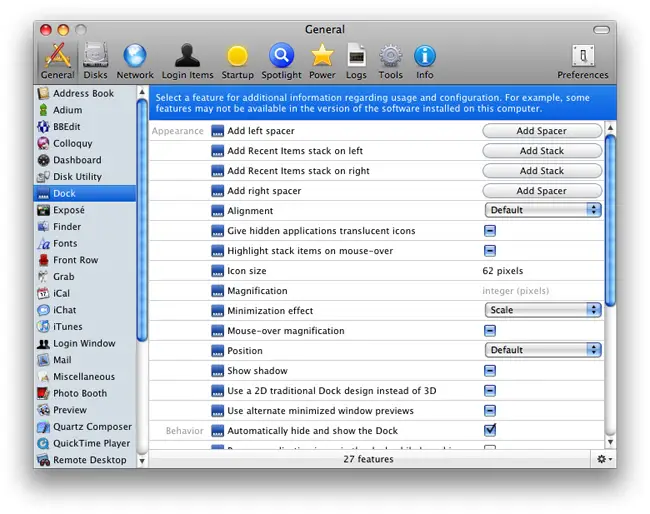650x514 pixels.
Task: Uncheck Automatically hide and show the Dock
Action: coord(490,430)
